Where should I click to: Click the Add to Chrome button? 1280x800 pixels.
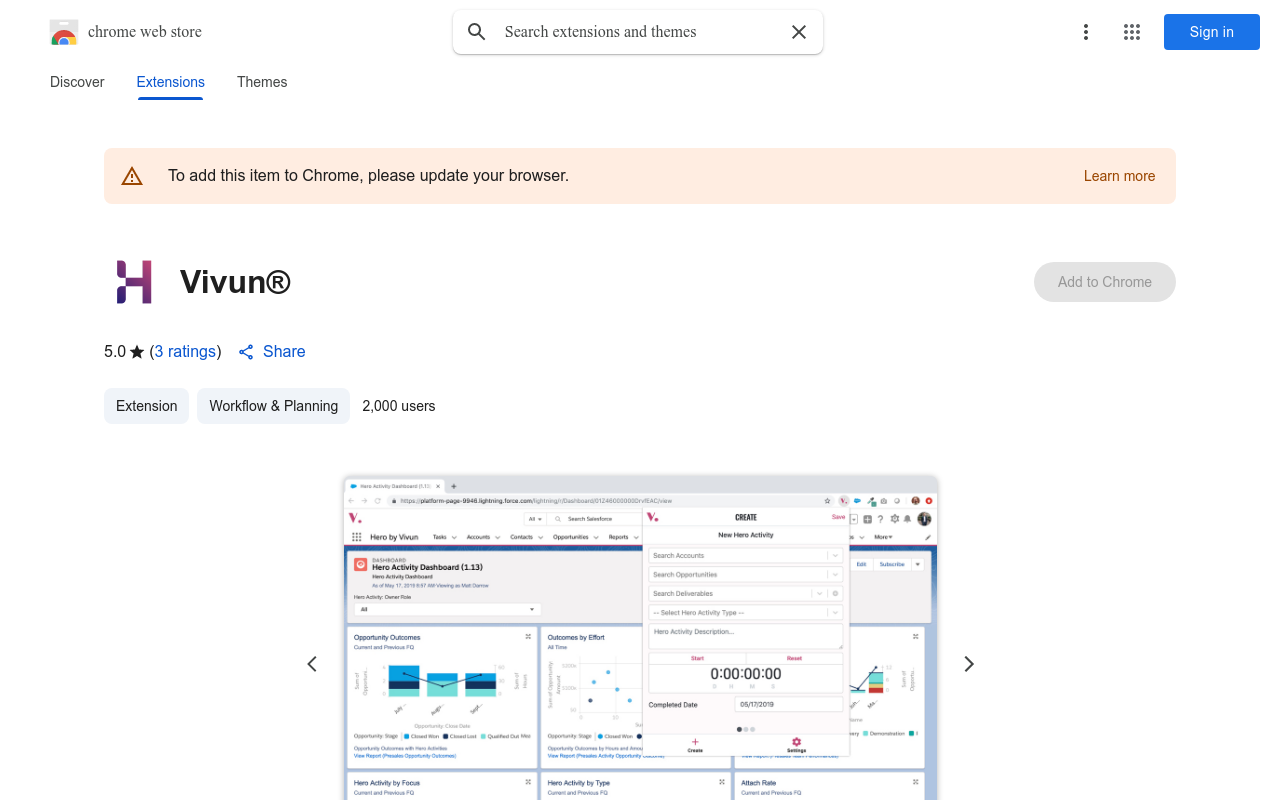(1105, 282)
